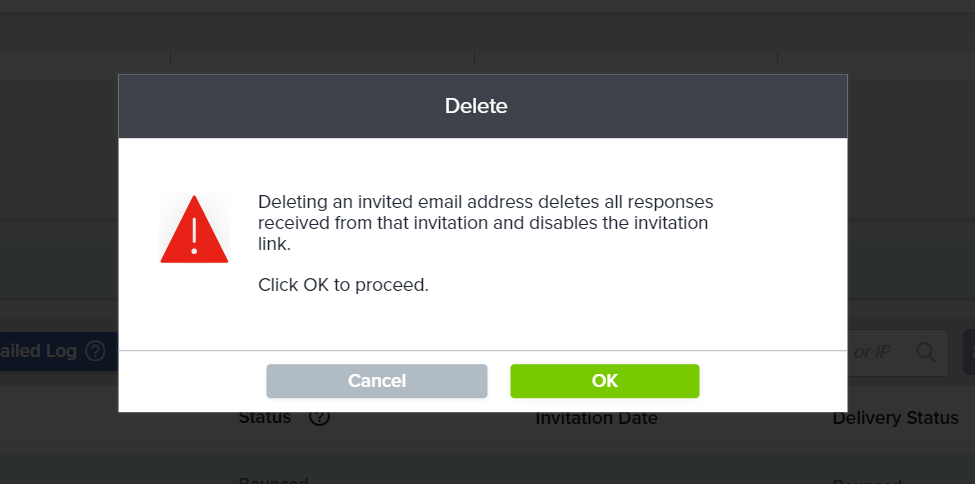Screen dimensions: 978x484
Task: Click the Bounced value under Delivery Status
Action: pyautogui.click(x=866, y=481)
